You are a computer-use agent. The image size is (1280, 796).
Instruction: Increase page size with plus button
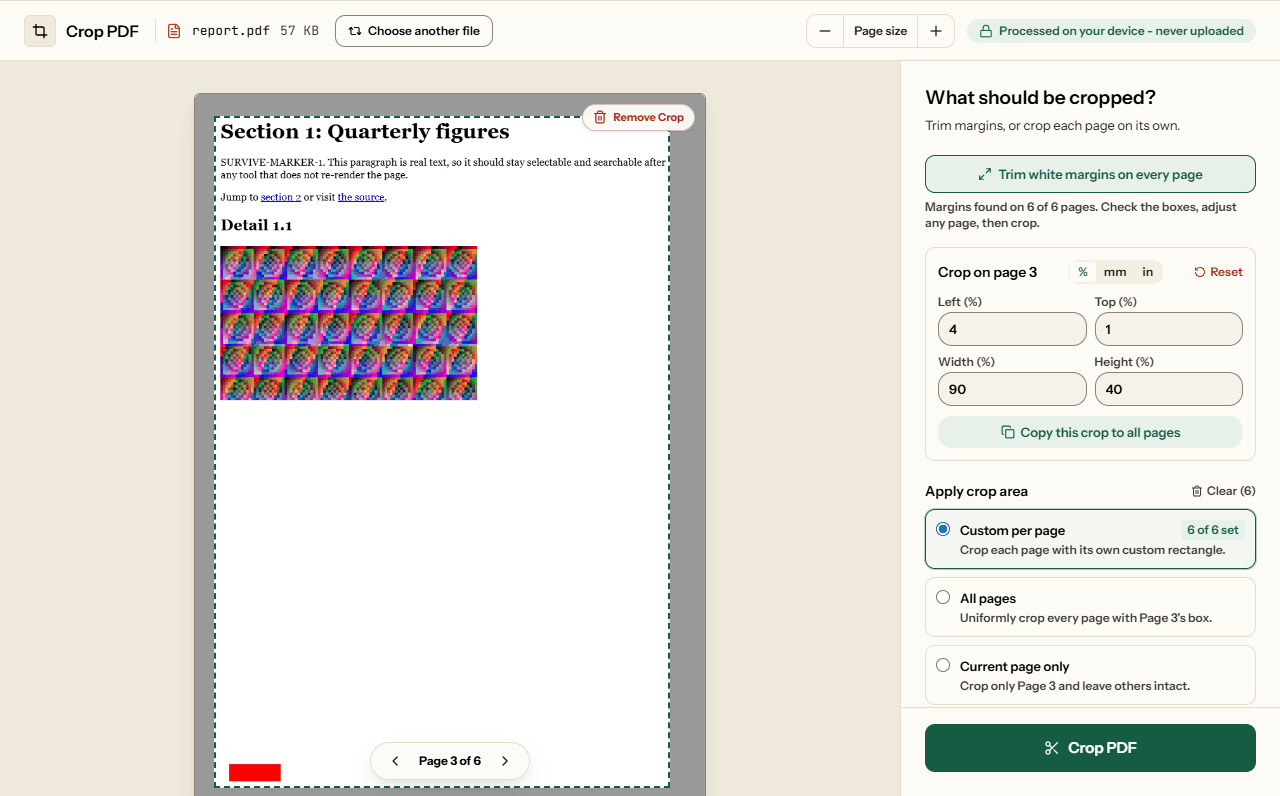pyautogui.click(x=936, y=31)
